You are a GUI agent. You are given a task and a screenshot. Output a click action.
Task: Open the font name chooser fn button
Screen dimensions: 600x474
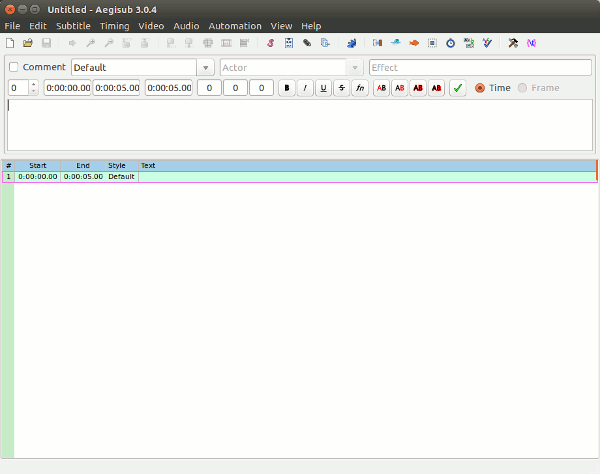360,88
